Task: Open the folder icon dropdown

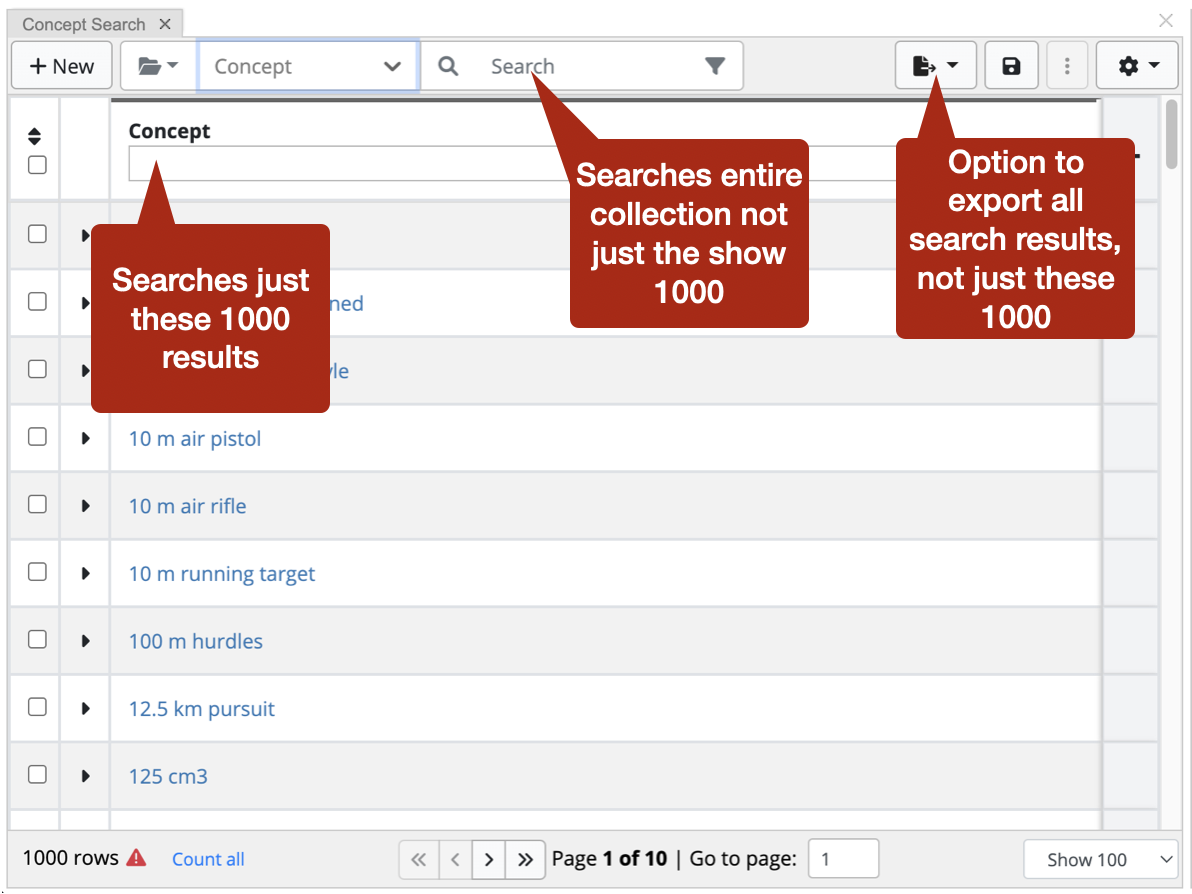Action: (157, 66)
